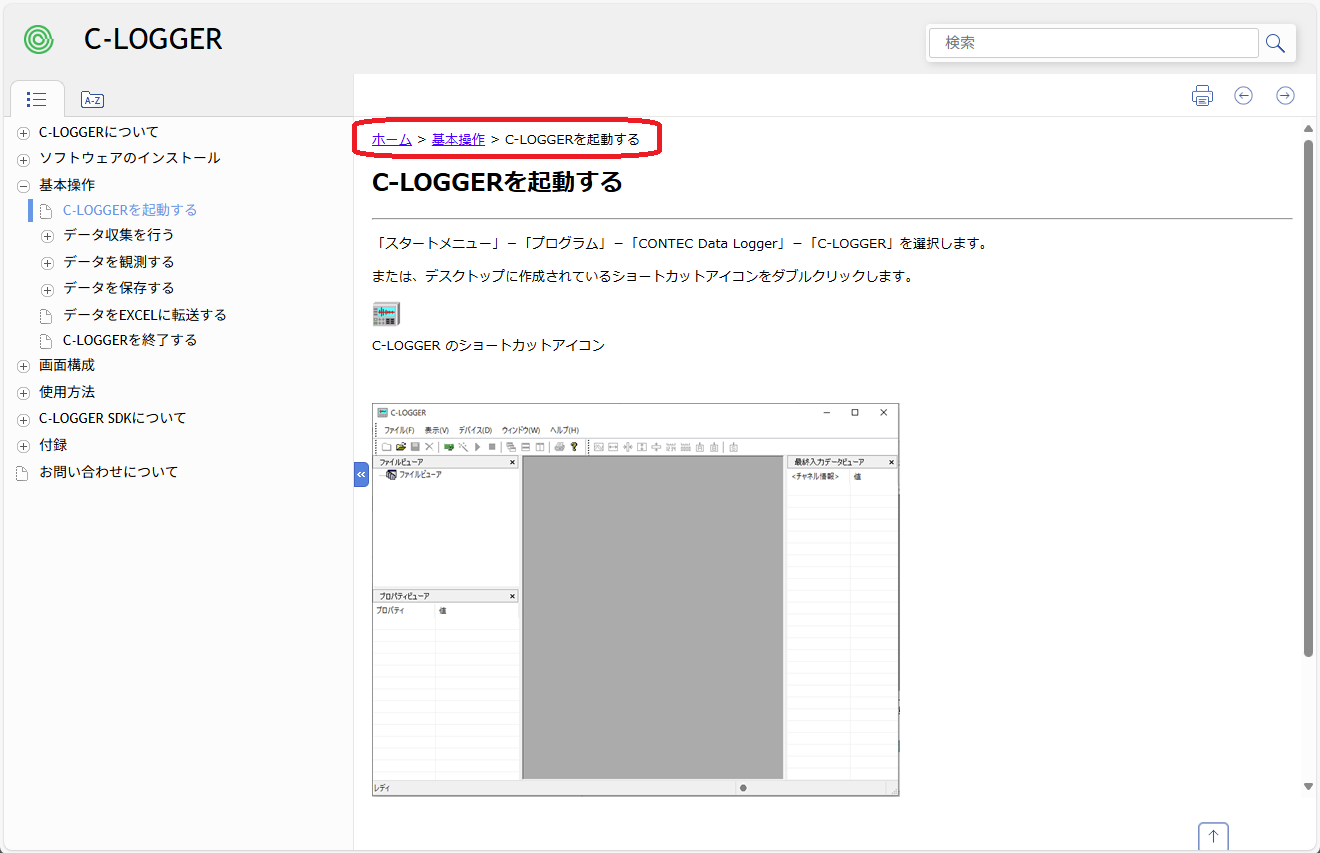The height and width of the screenshot is (853, 1320).
Task: Collapse the 基本操作 section
Action: [23, 186]
